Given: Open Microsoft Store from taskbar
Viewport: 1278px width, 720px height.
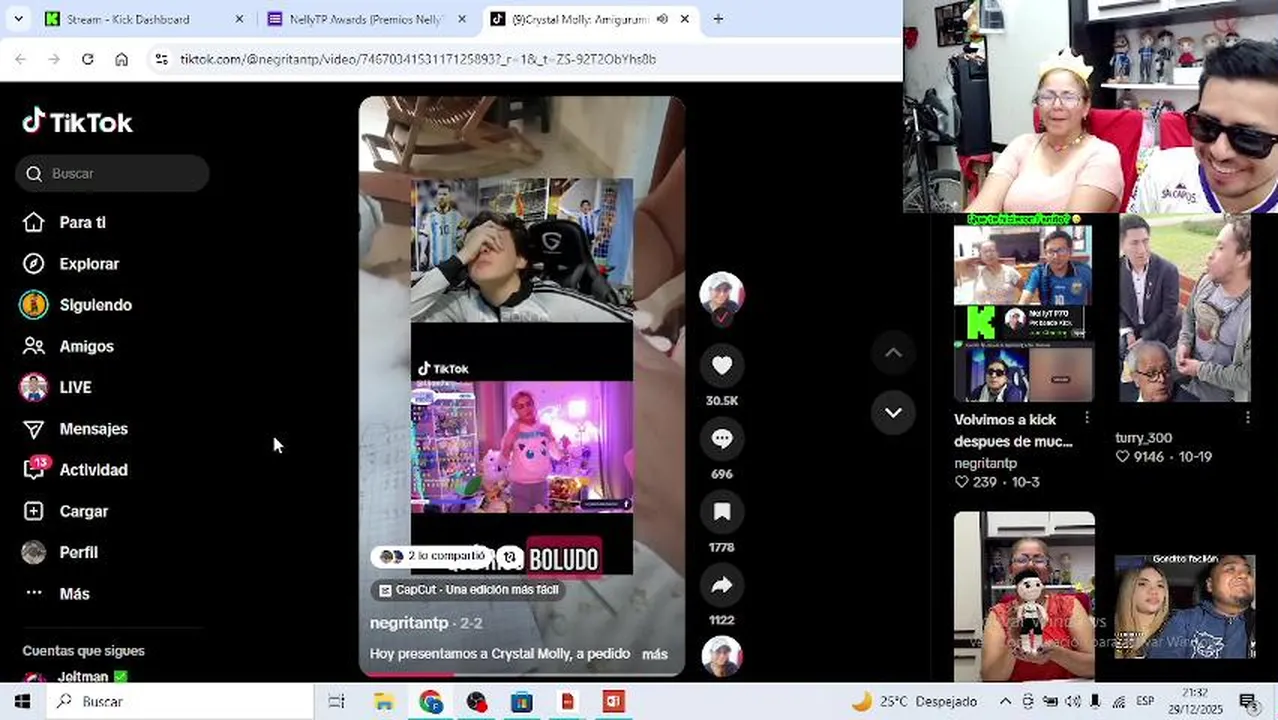Looking at the screenshot, I should point(522,701).
